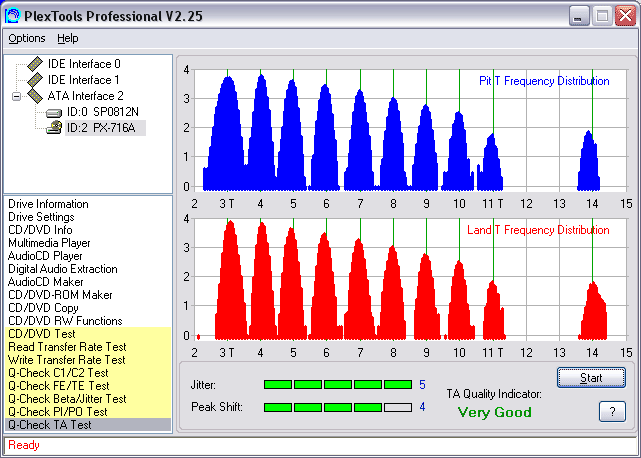Select Q-Check TA Test entry
This screenshot has width=641, height=458.
[x=87, y=425]
